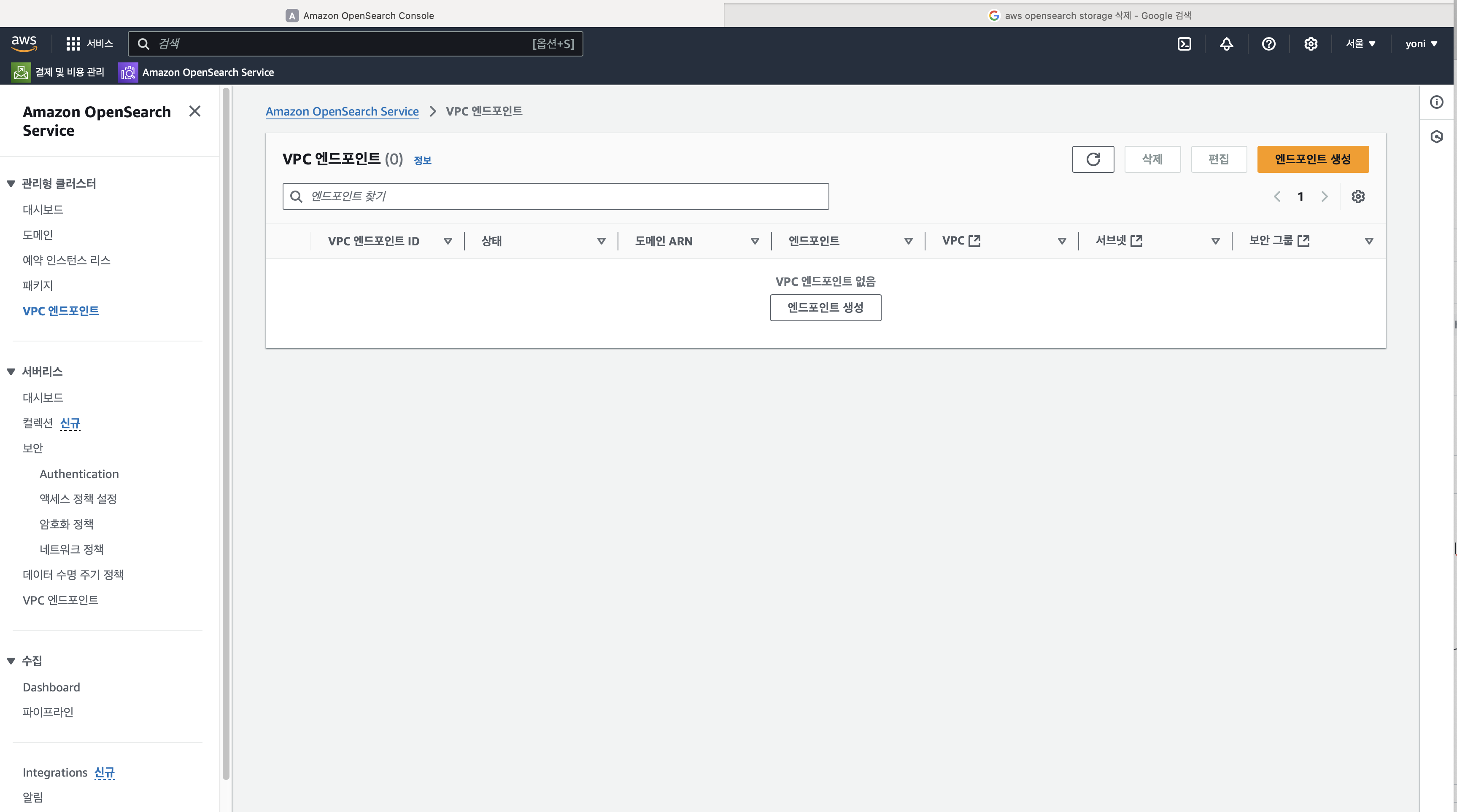Collapse the 관리형 클러스터 section

(x=11, y=184)
